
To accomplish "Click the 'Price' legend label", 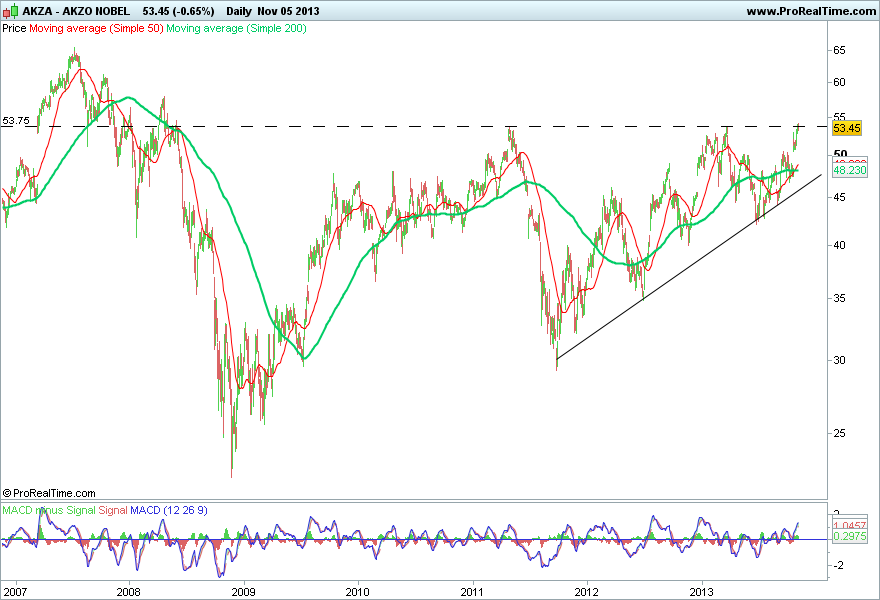I will click(x=14, y=28).
